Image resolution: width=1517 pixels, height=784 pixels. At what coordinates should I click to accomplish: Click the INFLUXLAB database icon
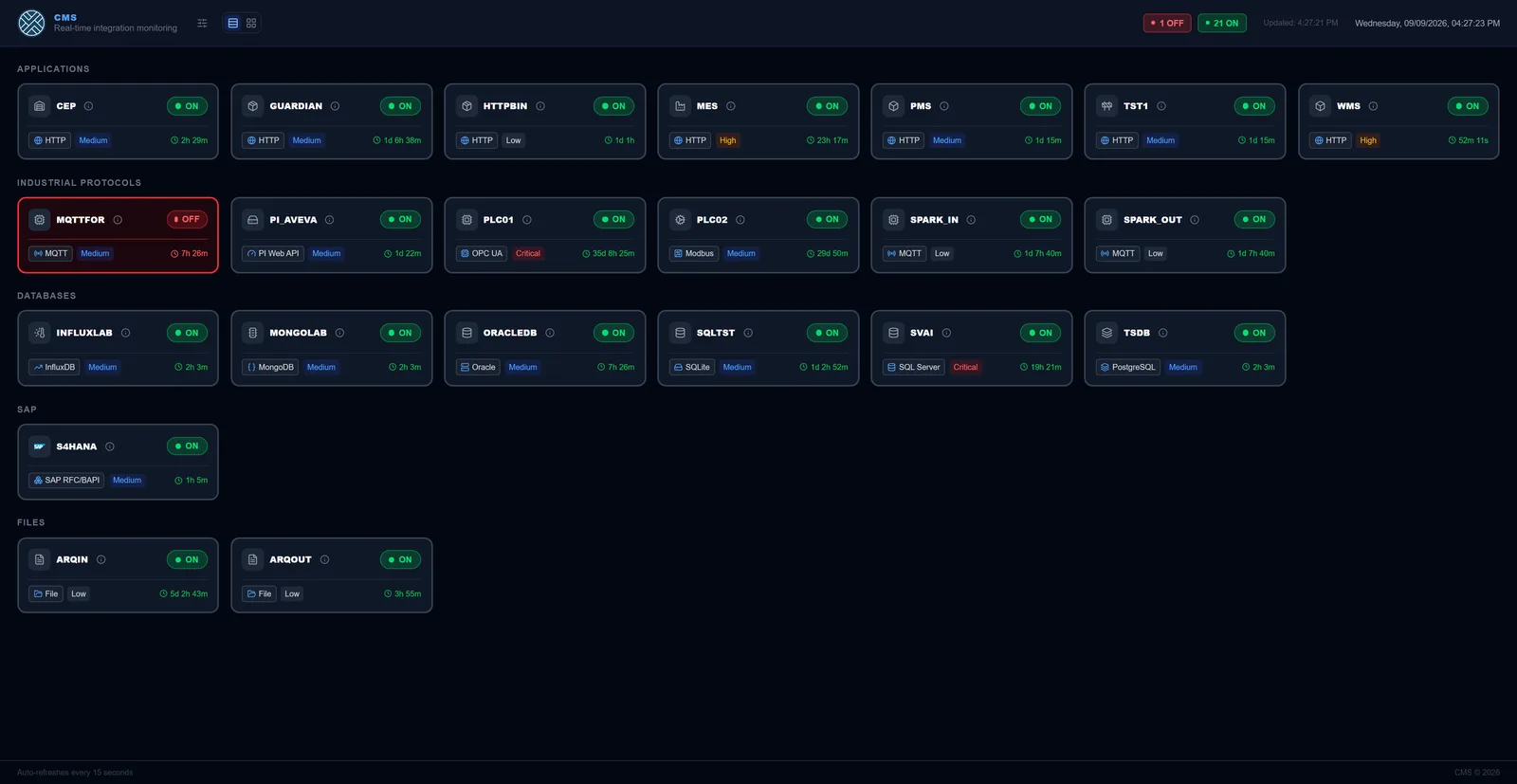click(39, 333)
